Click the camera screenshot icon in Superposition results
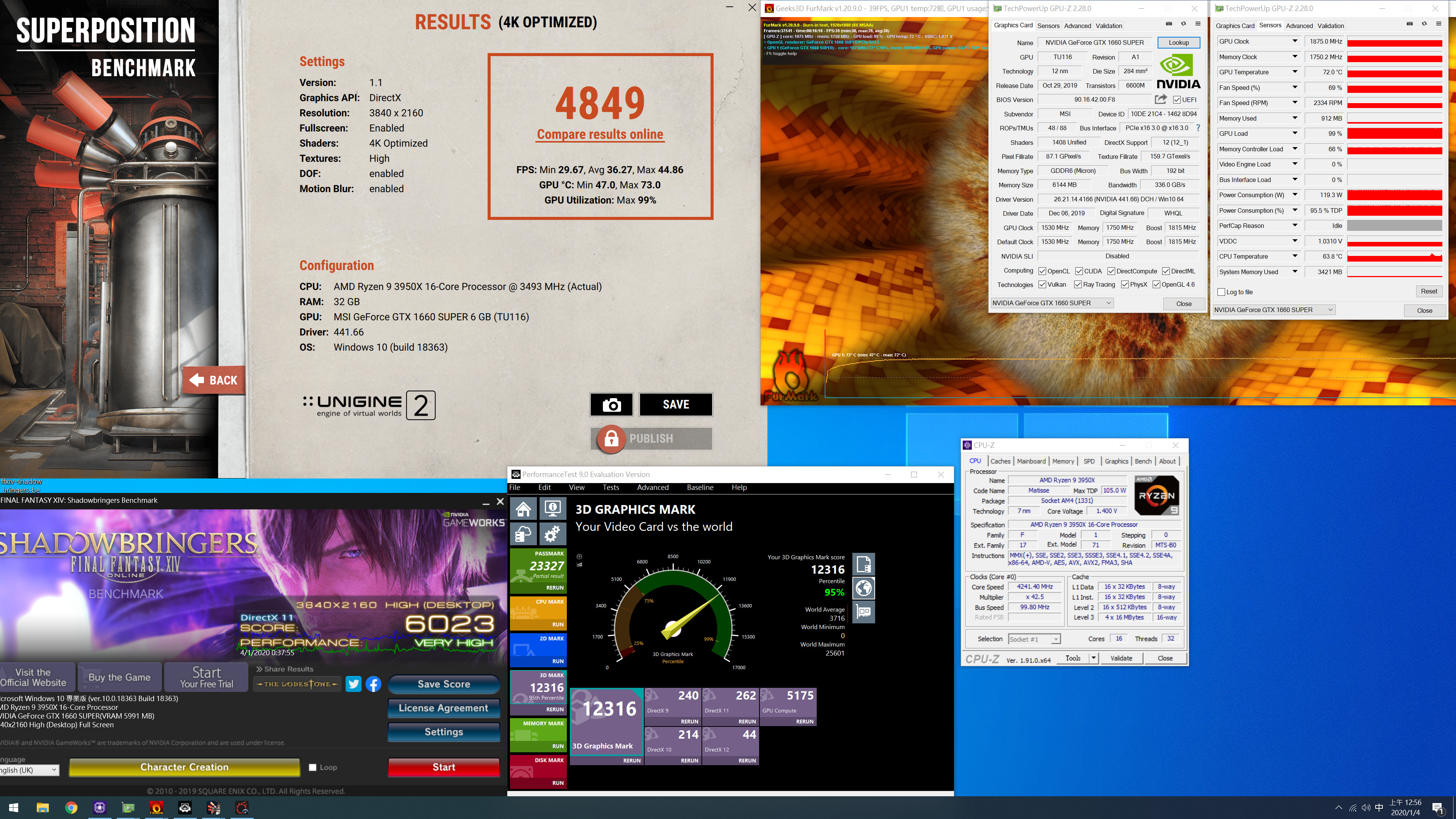Screen dimensions: 1456x819 (x=611, y=404)
